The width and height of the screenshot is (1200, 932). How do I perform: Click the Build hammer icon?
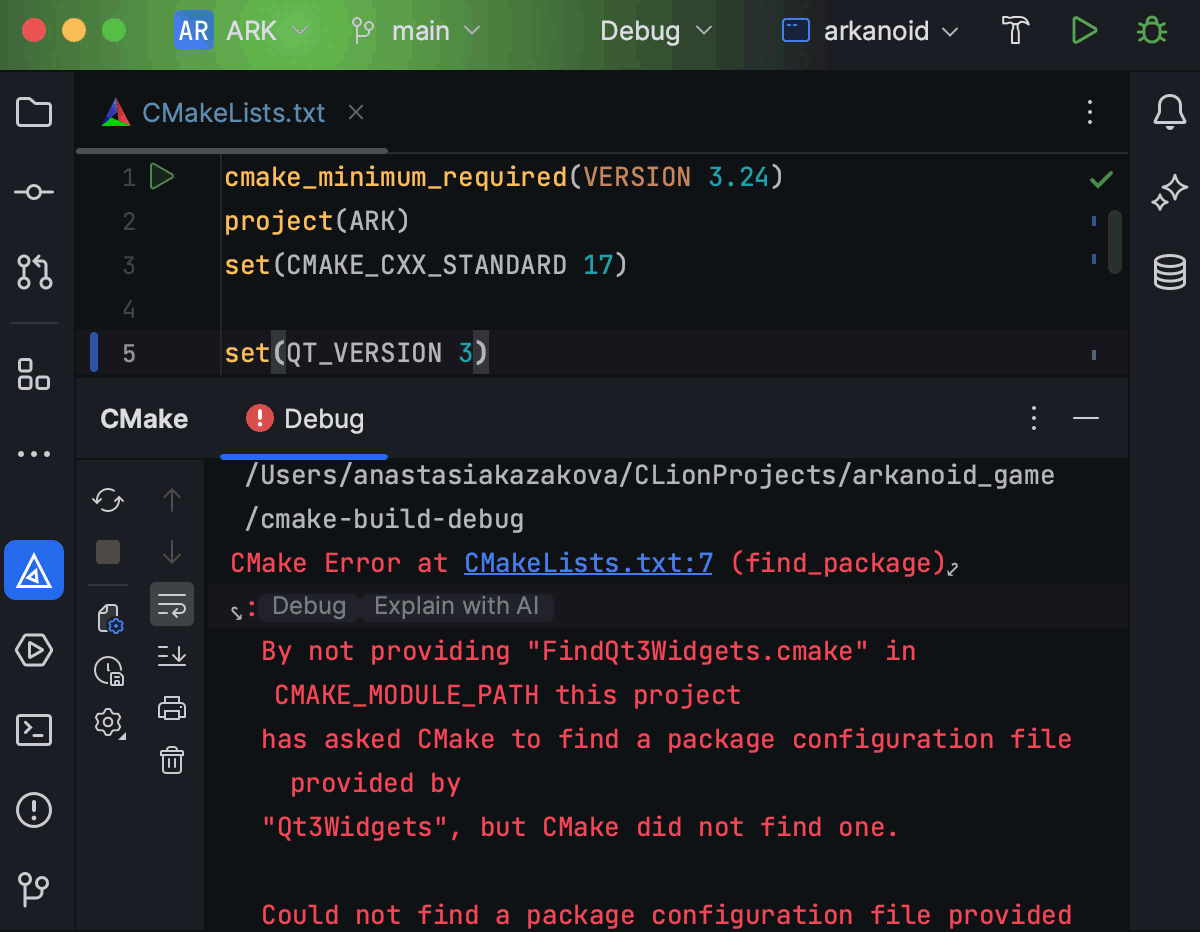point(1016,31)
